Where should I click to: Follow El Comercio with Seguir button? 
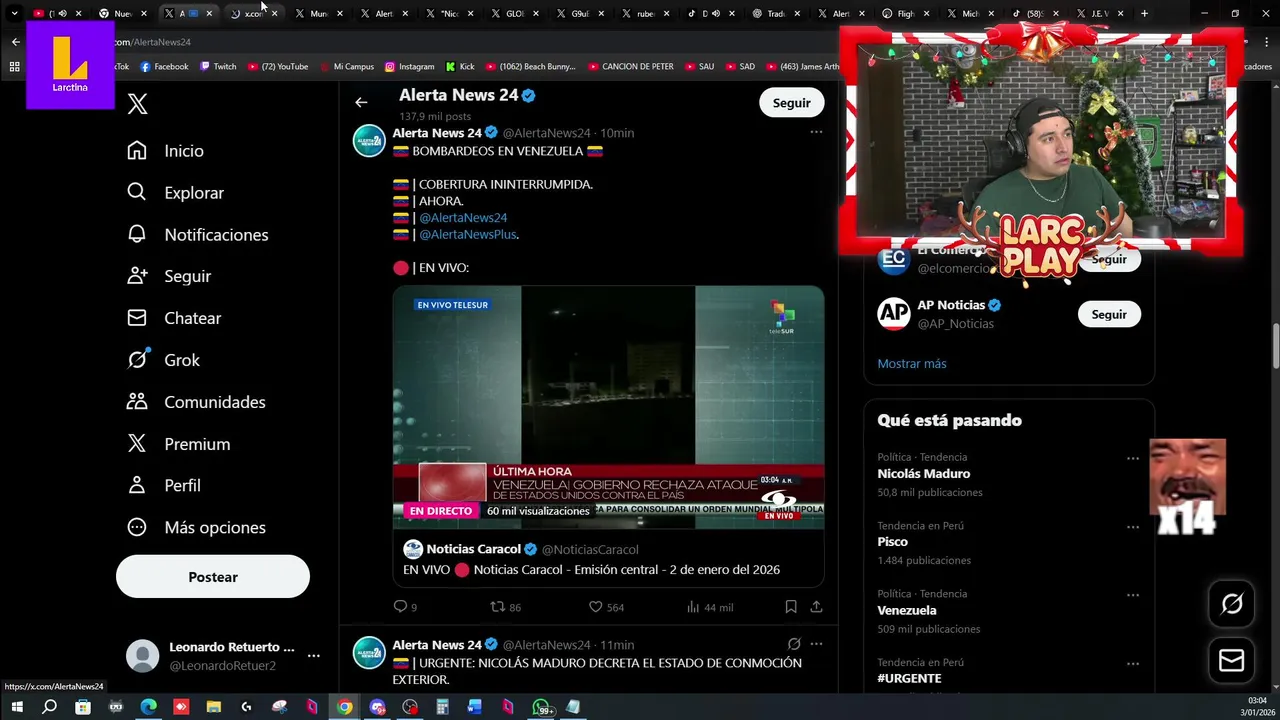click(x=1109, y=259)
